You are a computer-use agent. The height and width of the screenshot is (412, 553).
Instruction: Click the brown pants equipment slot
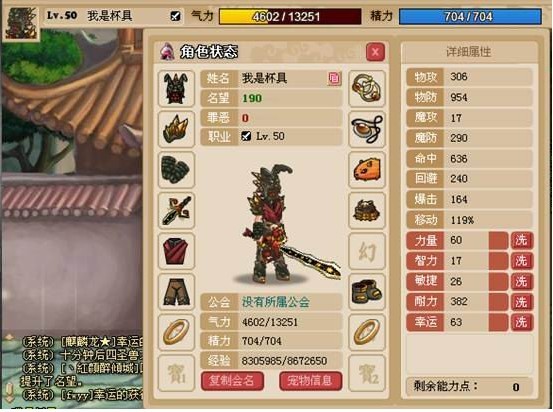[176, 292]
